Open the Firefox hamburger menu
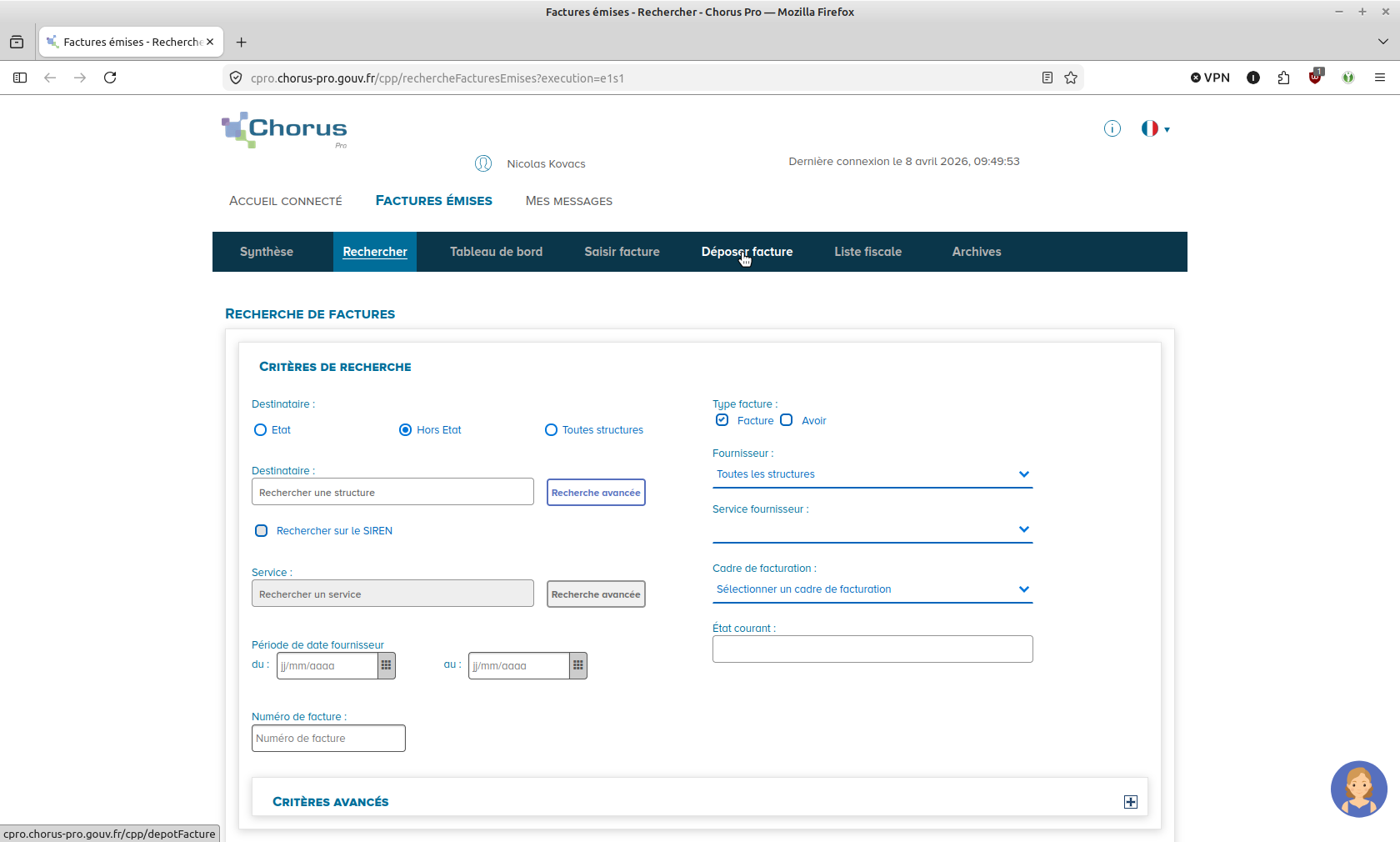The width and height of the screenshot is (1400, 842). point(1380,78)
